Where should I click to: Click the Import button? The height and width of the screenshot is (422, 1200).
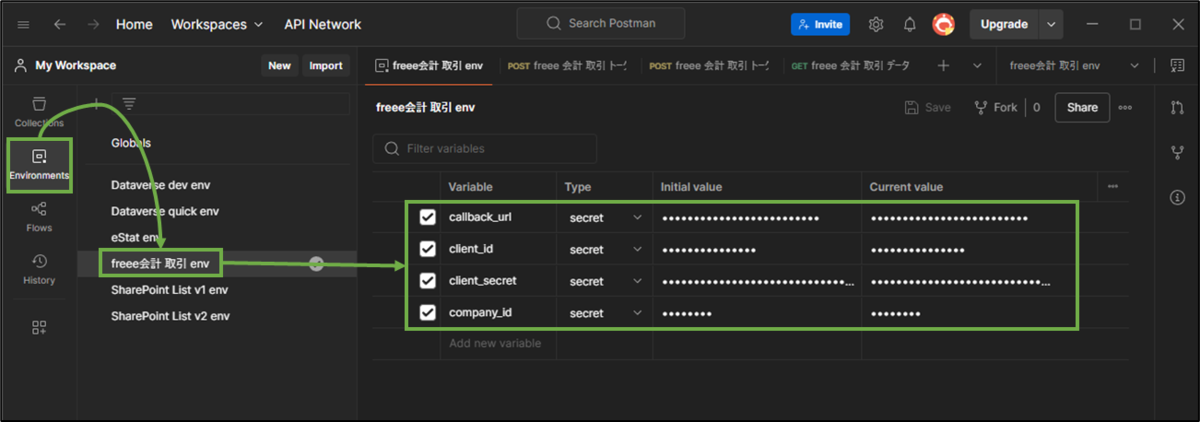click(x=326, y=66)
